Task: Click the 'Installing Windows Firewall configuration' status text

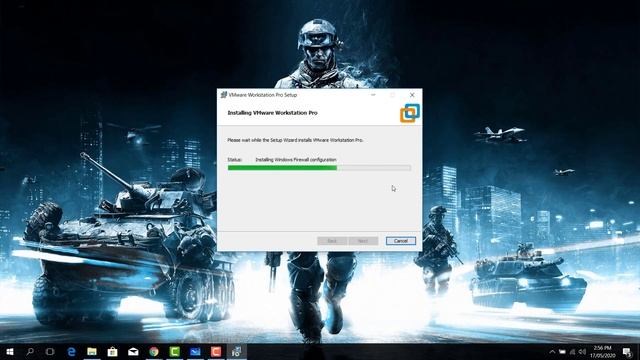Action: click(296, 160)
